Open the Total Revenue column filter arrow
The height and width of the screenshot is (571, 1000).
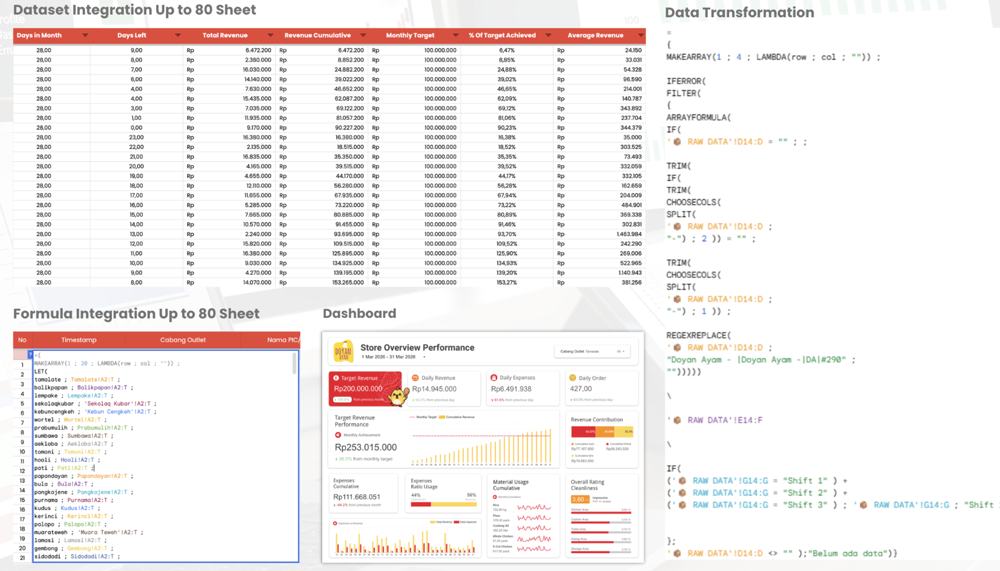coord(270,35)
